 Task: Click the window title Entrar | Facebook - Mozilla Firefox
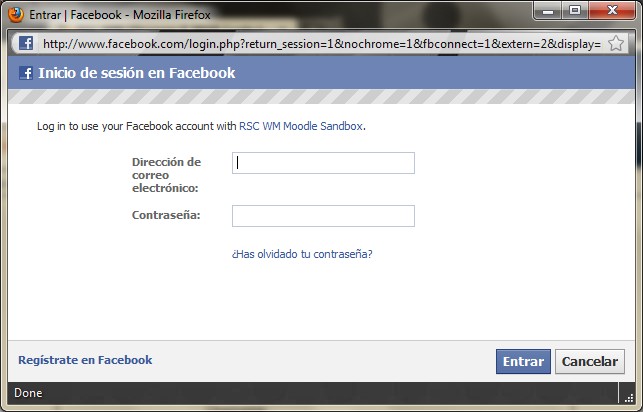pos(120,15)
